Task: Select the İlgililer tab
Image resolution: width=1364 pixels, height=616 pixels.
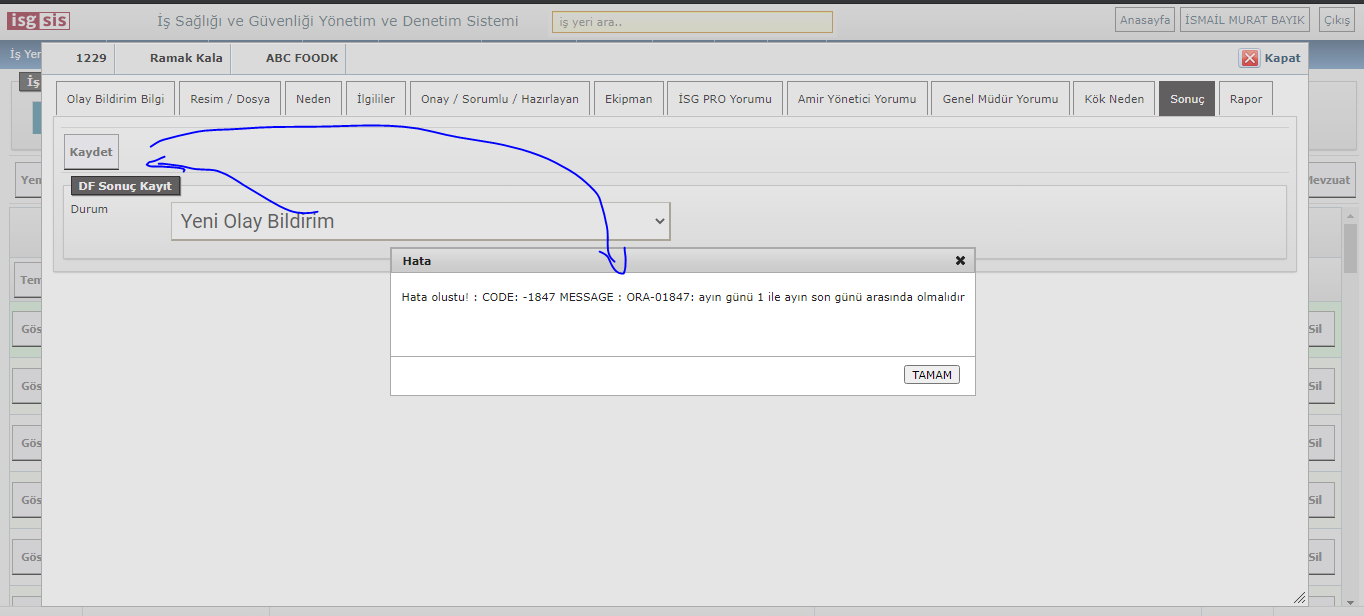Action: tap(376, 99)
